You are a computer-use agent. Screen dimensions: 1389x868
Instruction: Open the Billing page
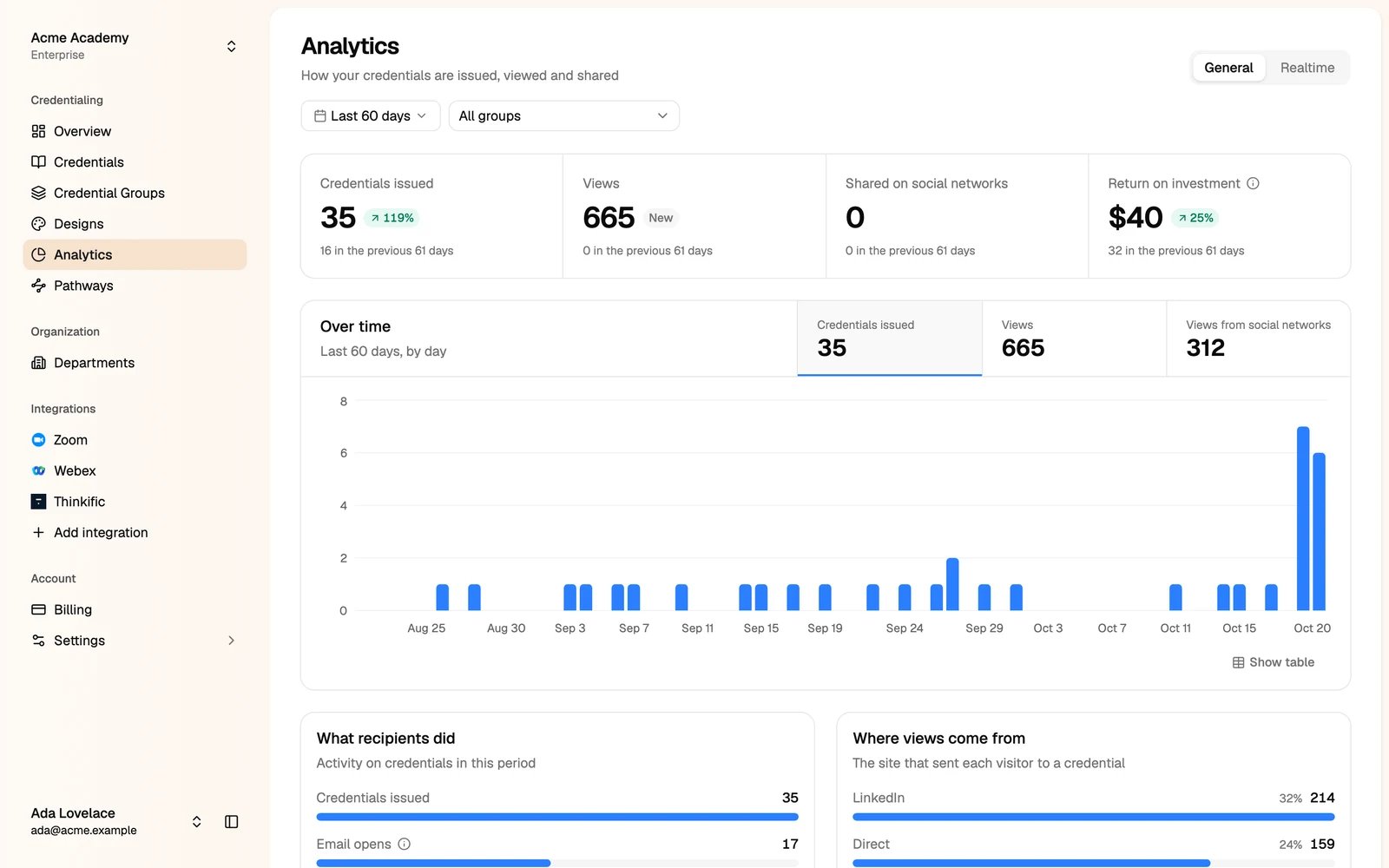pyautogui.click(x=135, y=609)
